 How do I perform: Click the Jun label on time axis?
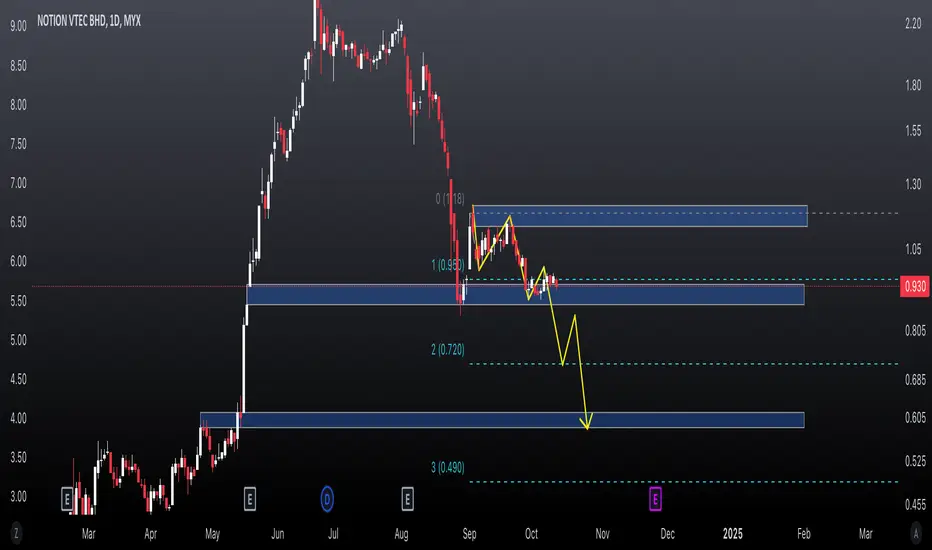coord(278,534)
